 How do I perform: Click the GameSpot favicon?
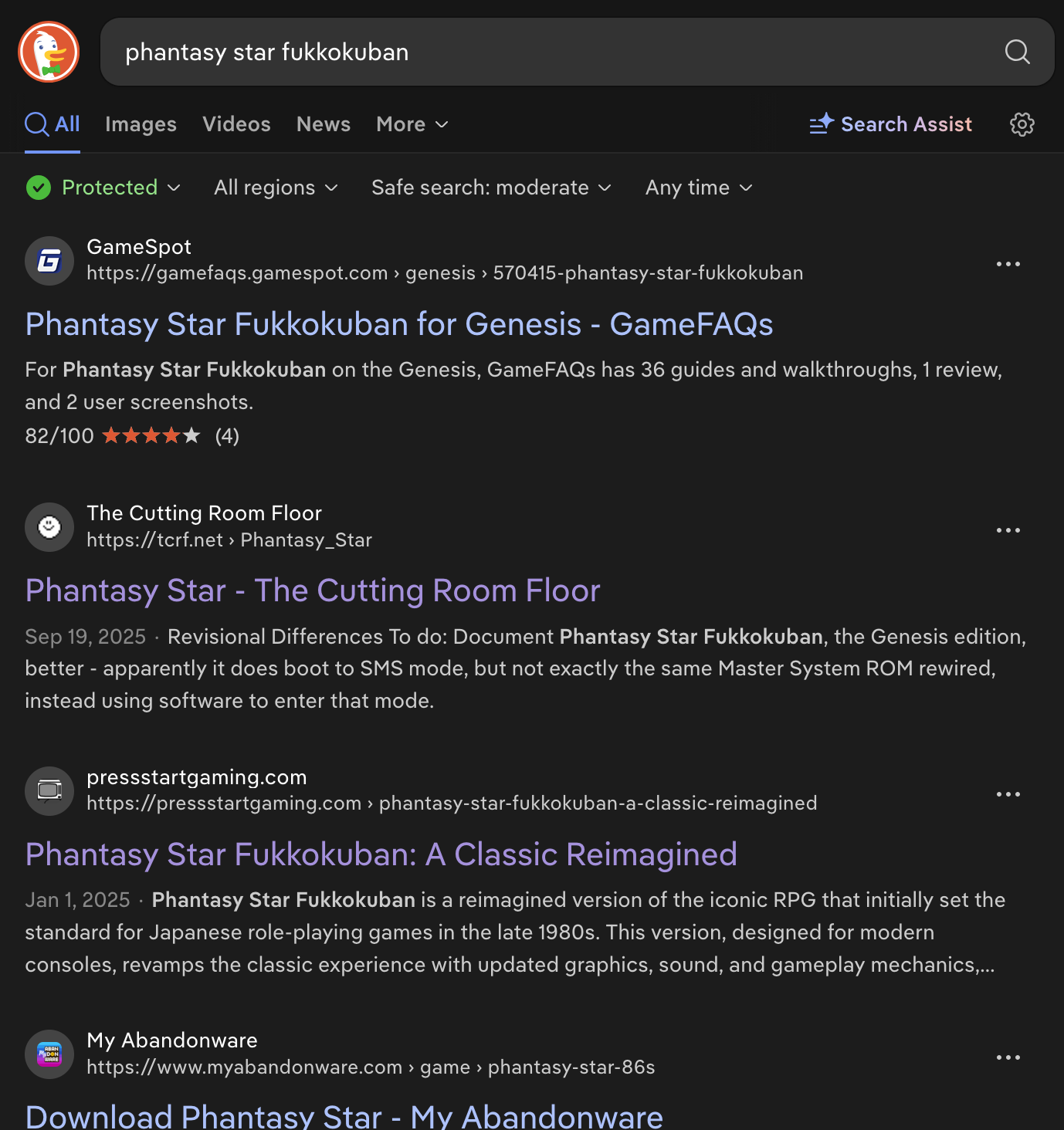pyautogui.click(x=49, y=260)
